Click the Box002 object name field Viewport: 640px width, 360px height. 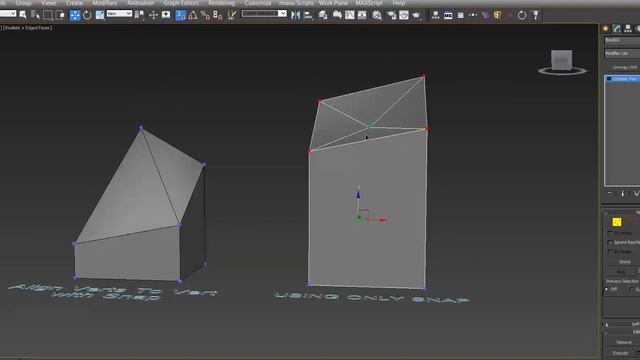coord(622,40)
